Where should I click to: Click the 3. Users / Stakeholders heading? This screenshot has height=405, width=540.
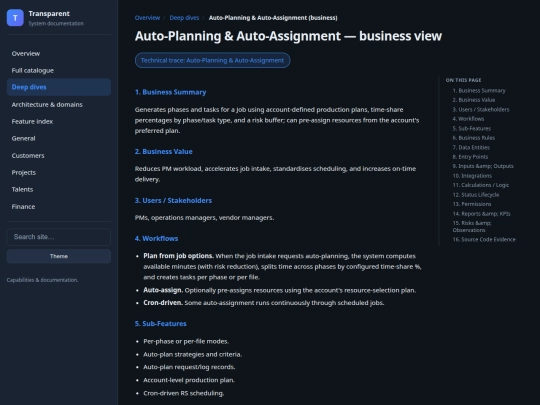[173, 200]
